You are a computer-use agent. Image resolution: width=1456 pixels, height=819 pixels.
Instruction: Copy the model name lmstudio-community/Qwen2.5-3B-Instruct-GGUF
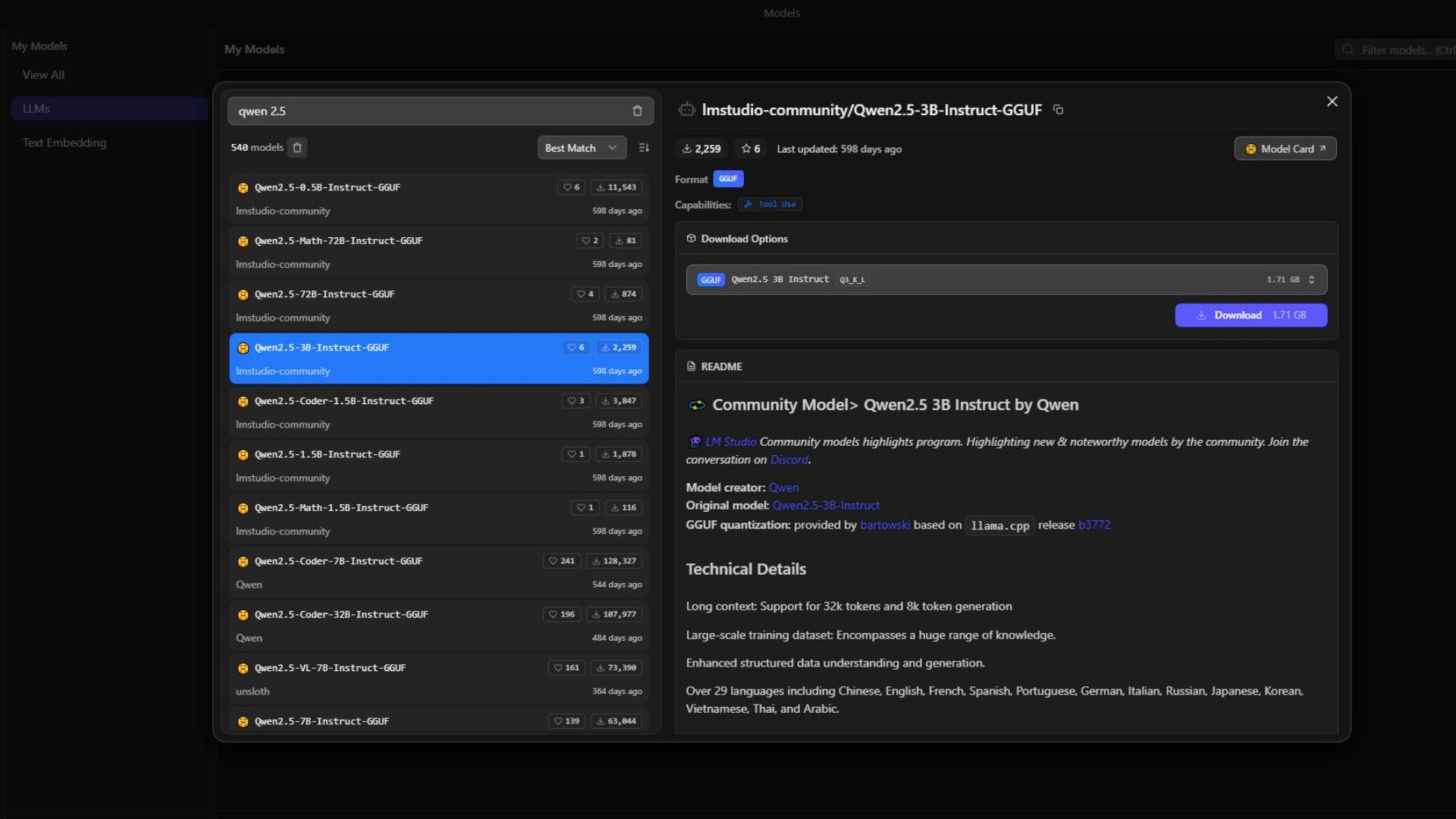pos(1059,110)
